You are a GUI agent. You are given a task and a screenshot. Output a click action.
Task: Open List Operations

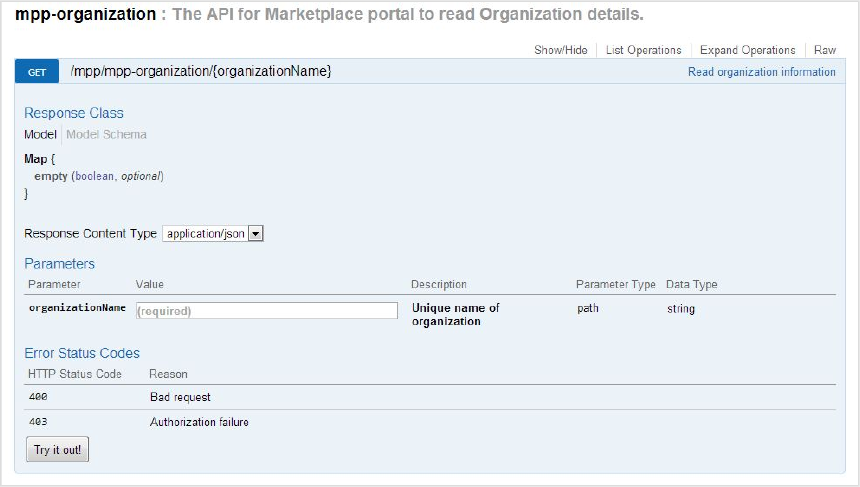coord(643,50)
